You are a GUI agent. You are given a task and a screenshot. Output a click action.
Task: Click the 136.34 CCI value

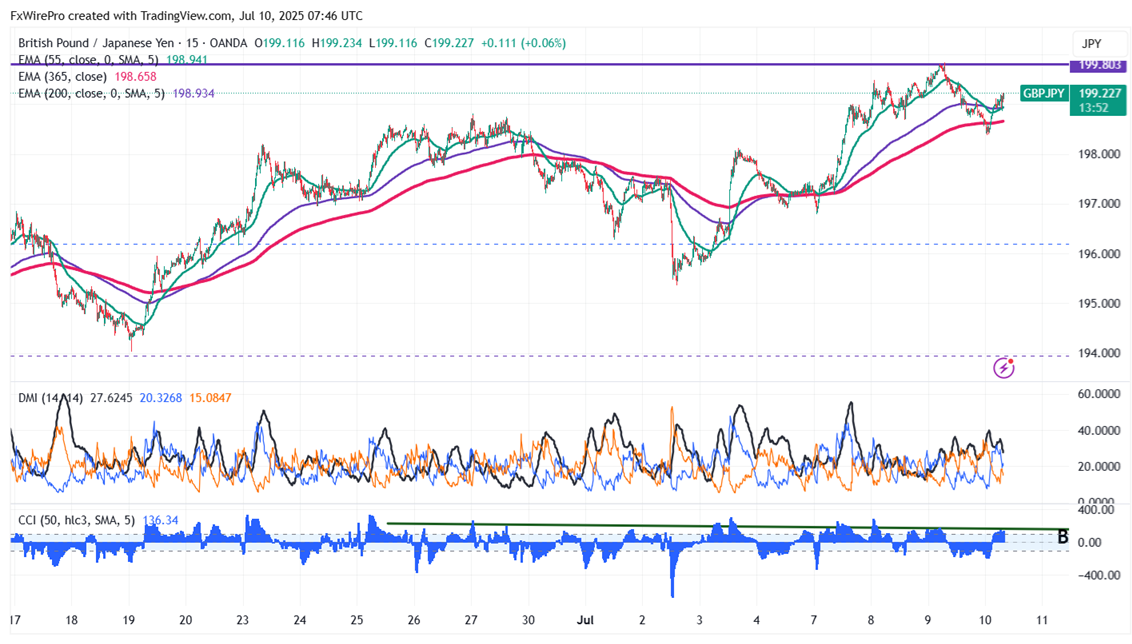pos(160,521)
